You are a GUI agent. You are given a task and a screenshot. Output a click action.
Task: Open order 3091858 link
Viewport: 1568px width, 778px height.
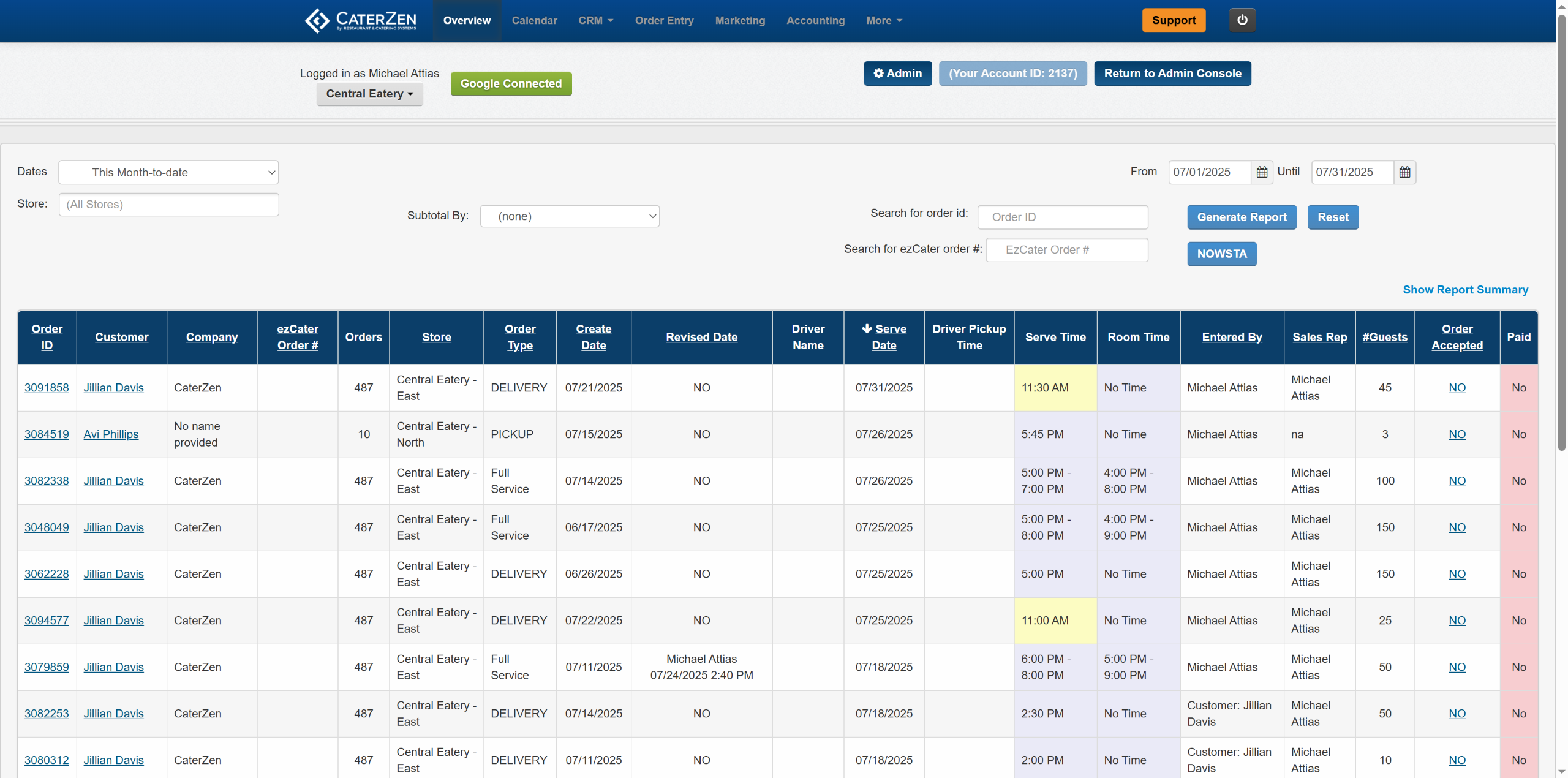coord(47,388)
